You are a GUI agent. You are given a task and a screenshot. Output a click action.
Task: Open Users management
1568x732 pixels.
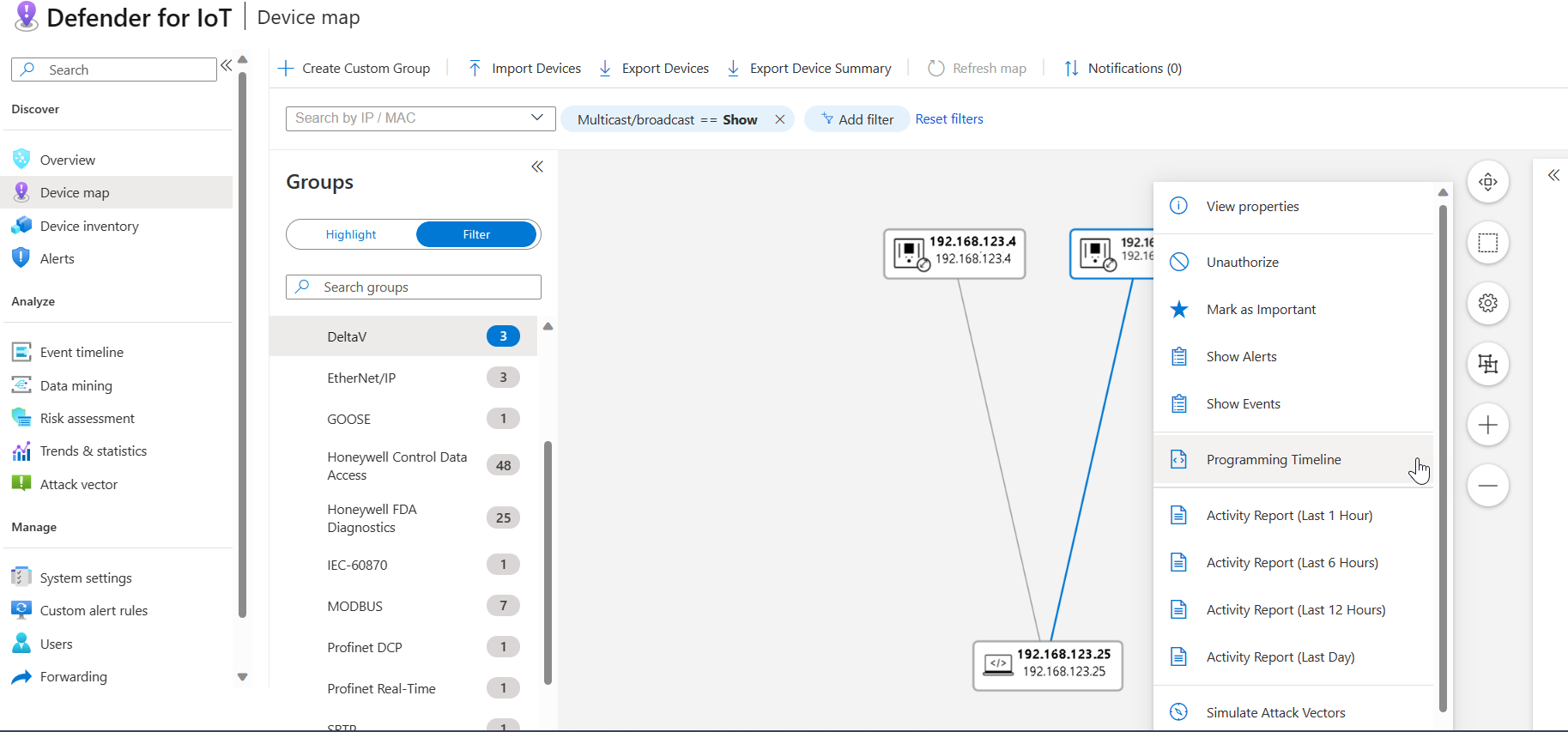pyautogui.click(x=56, y=644)
